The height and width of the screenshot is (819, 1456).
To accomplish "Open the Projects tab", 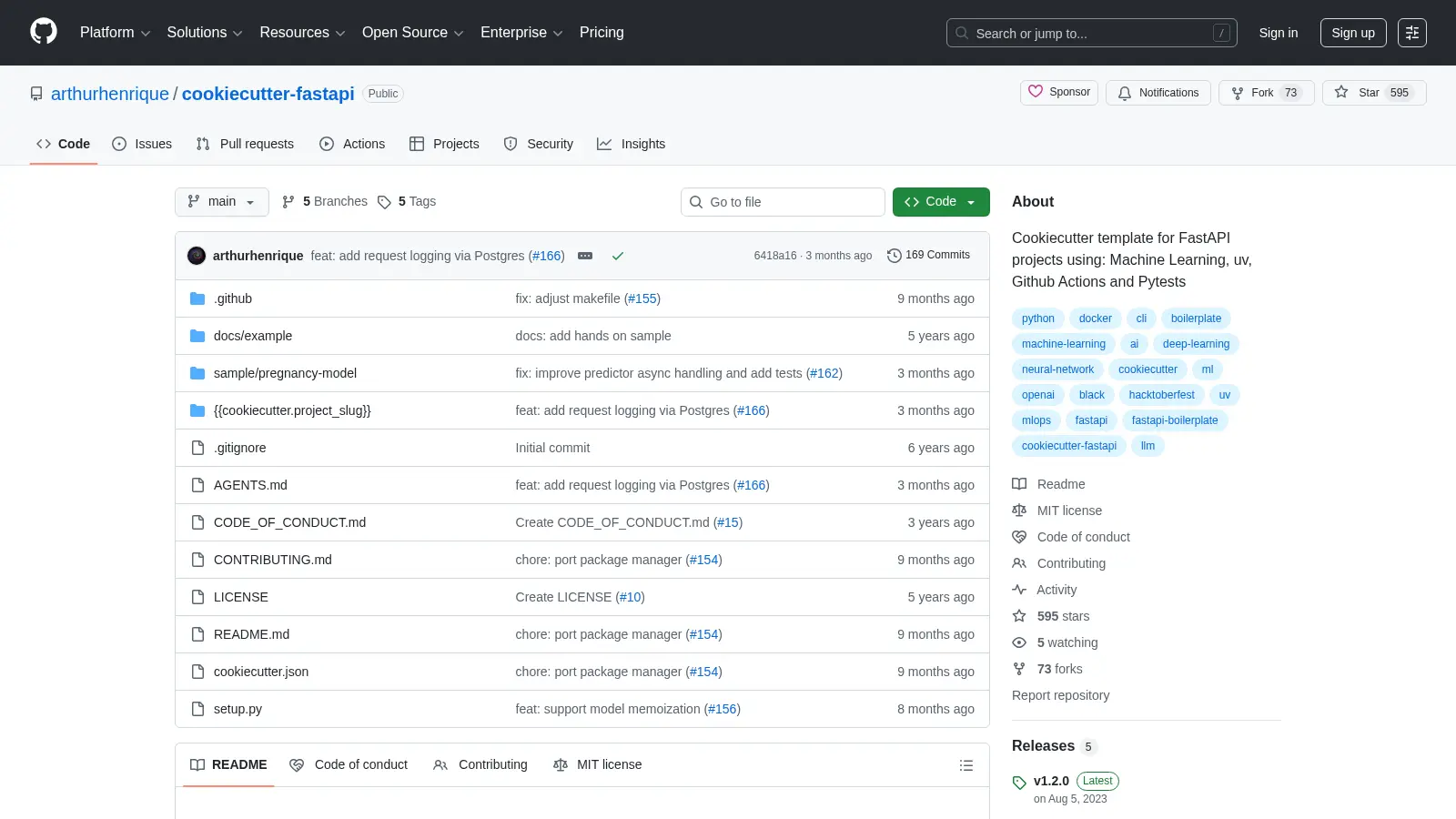I will (444, 144).
